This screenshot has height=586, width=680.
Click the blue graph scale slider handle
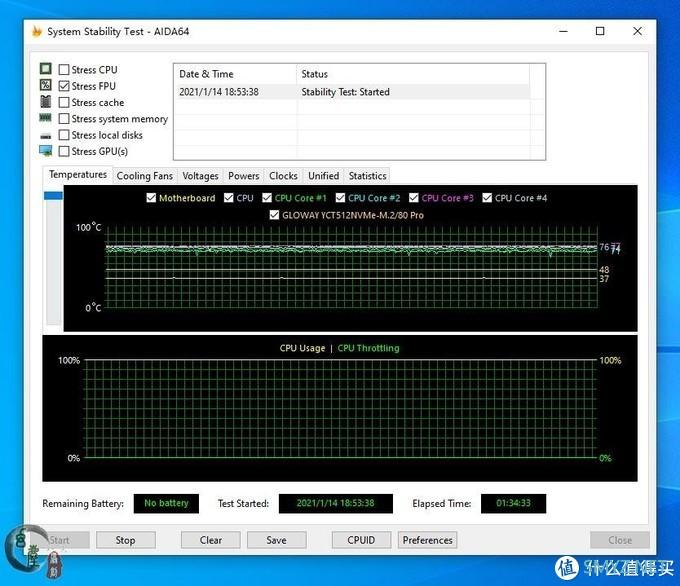(53, 196)
